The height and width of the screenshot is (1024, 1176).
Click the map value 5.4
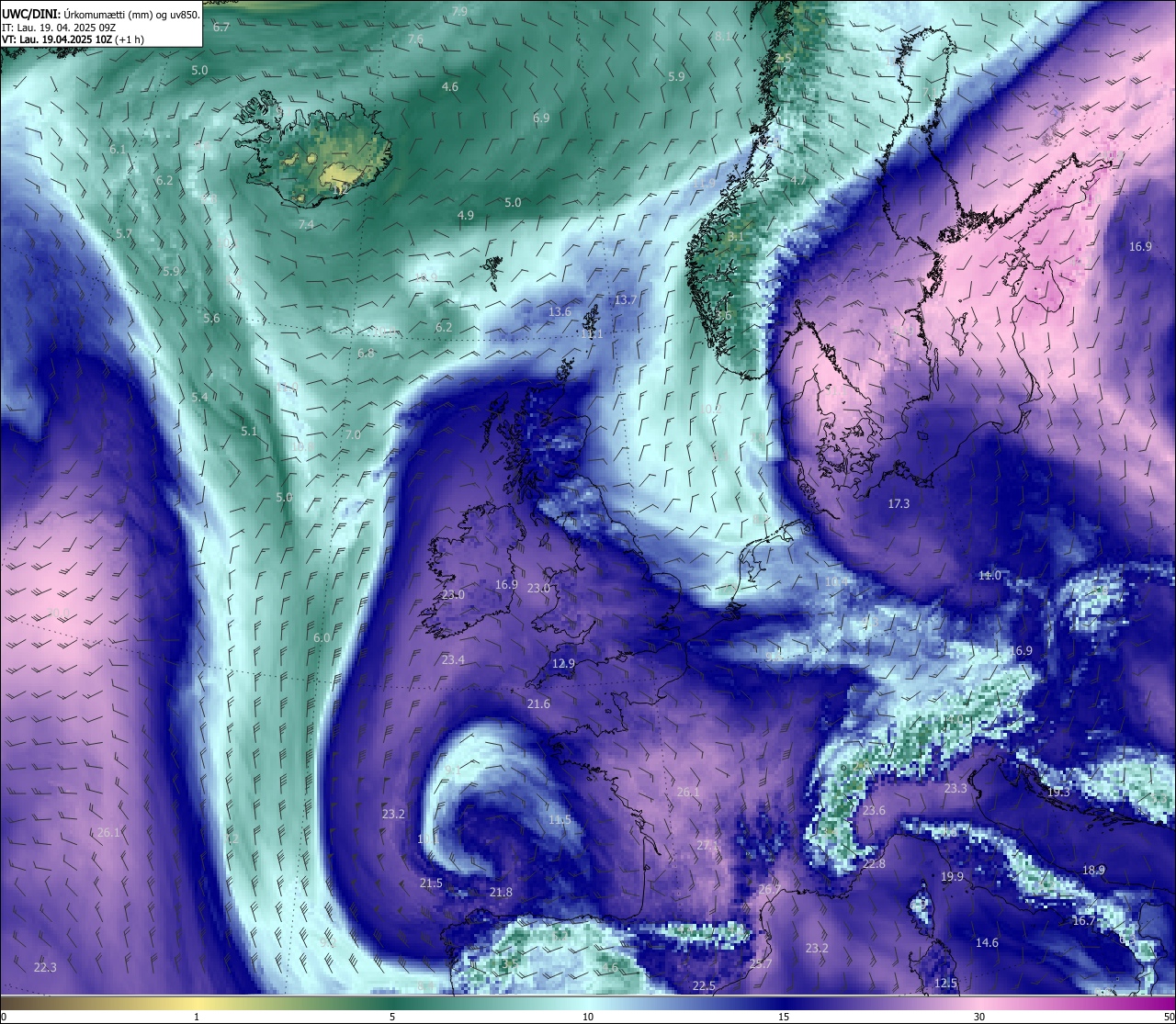(199, 398)
